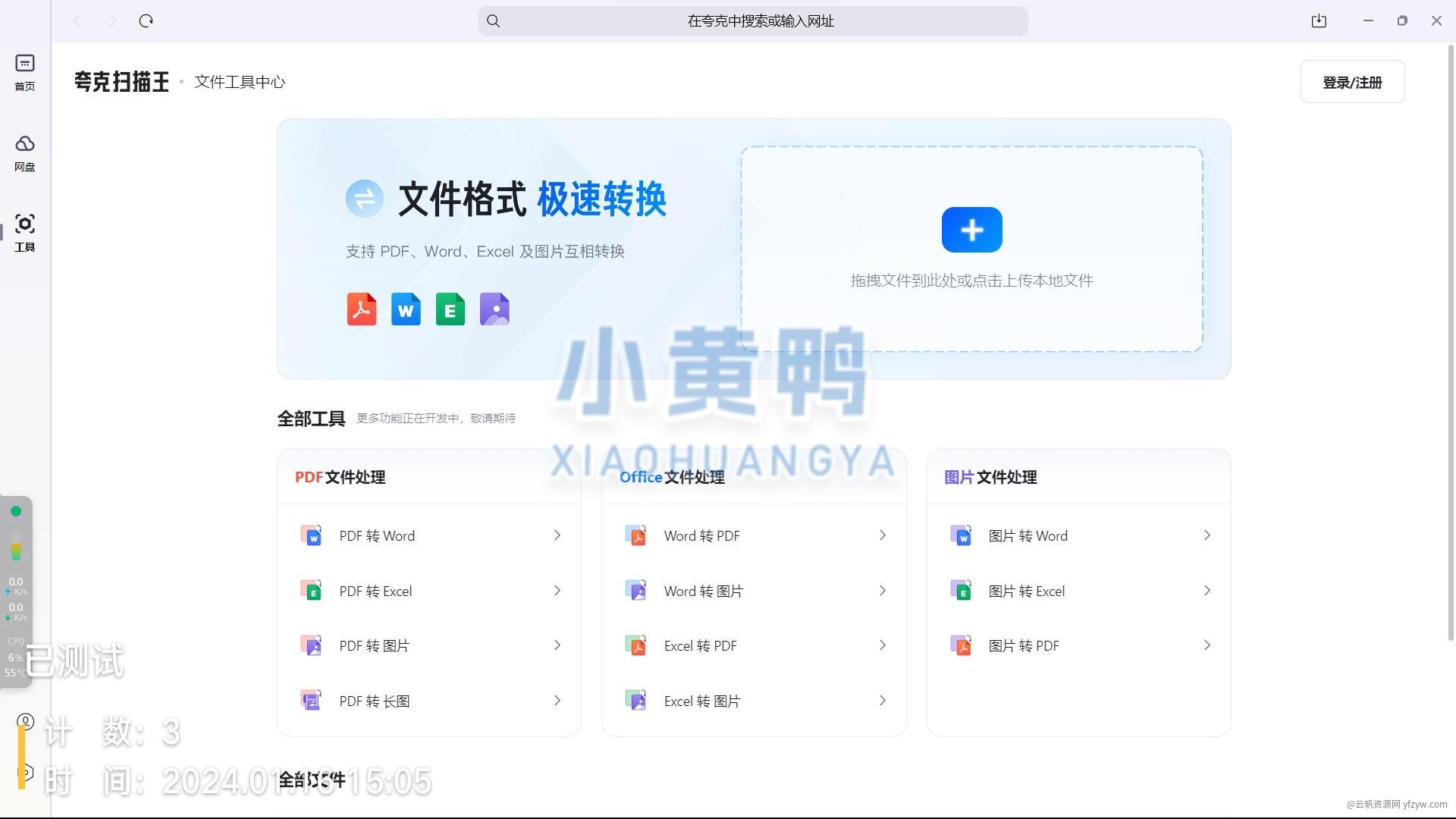The image size is (1456, 819).
Task: Click the Office 文件处理 section header
Action: (672, 477)
